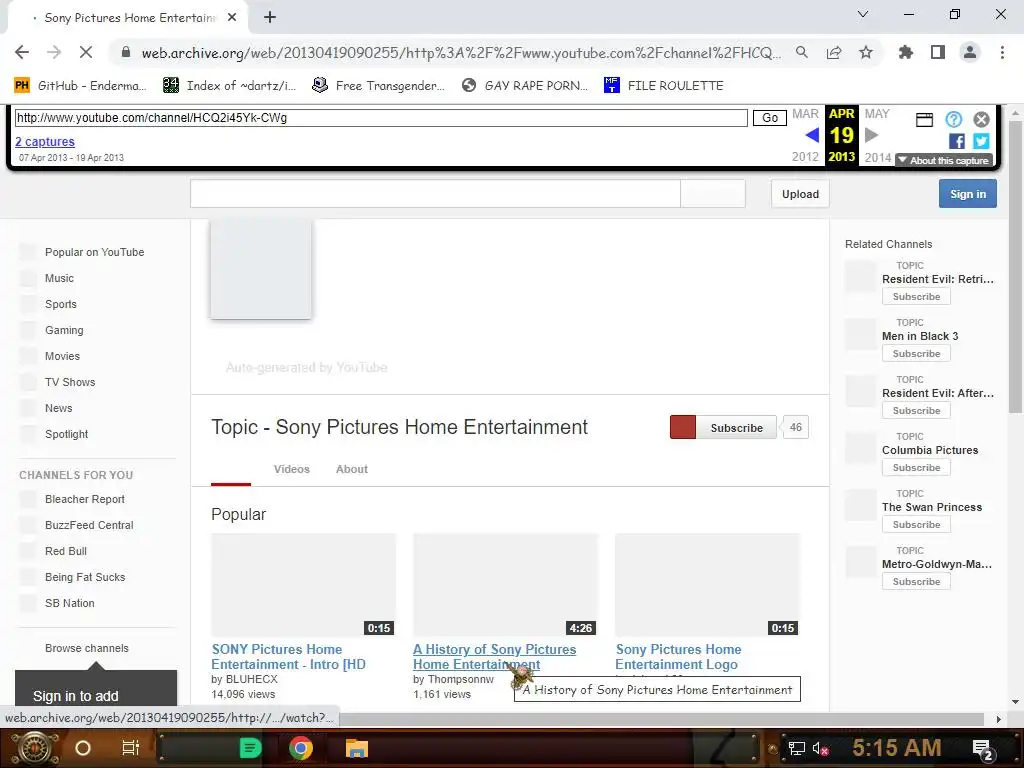Click the network icon in system tray
Viewport: 1024px width, 768px height.
pos(796,748)
